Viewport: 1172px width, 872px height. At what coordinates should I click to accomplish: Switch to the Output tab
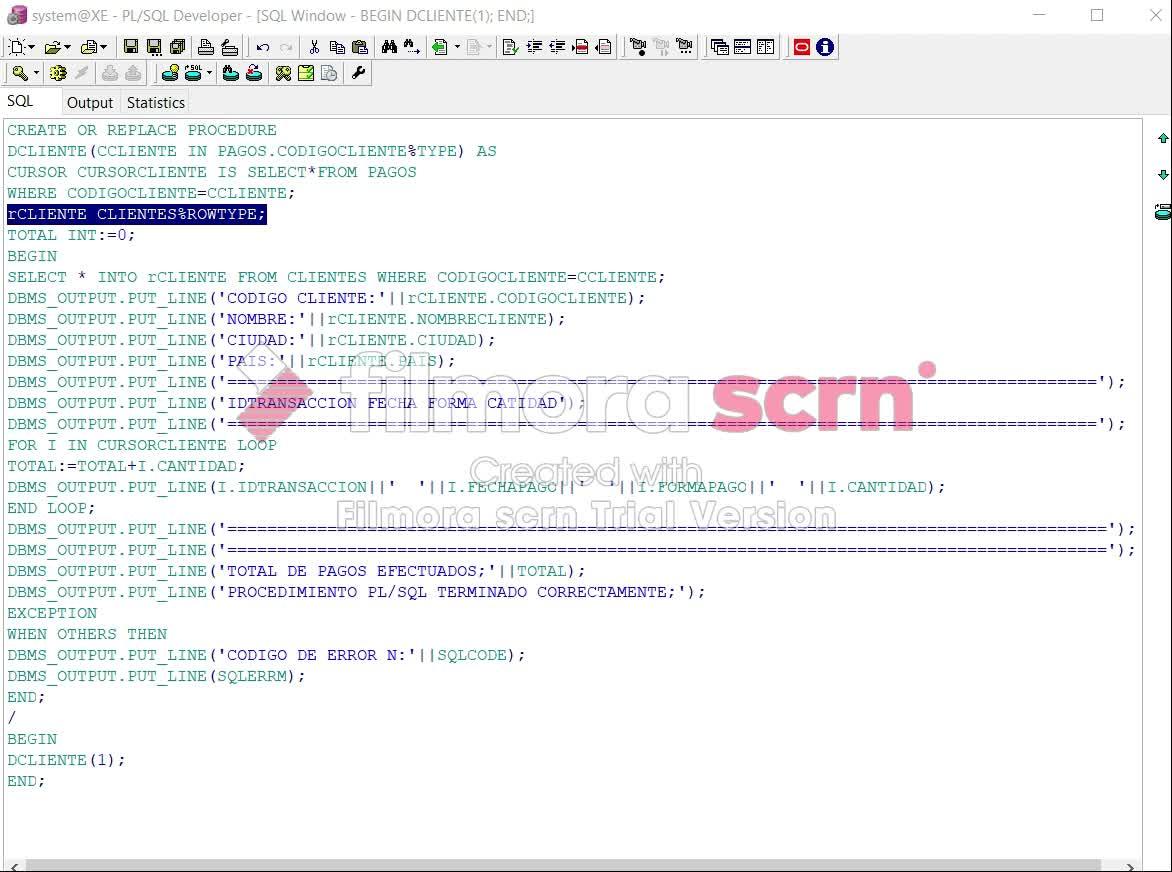[x=90, y=102]
